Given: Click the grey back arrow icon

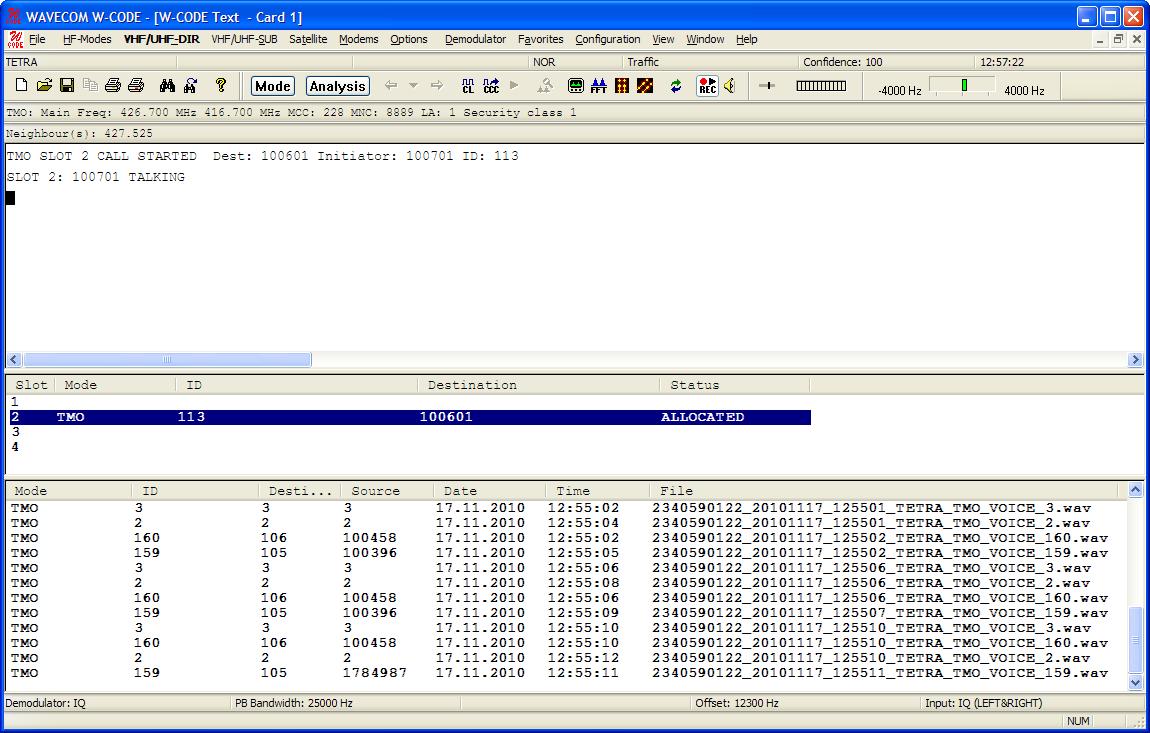Looking at the screenshot, I should (x=391, y=86).
